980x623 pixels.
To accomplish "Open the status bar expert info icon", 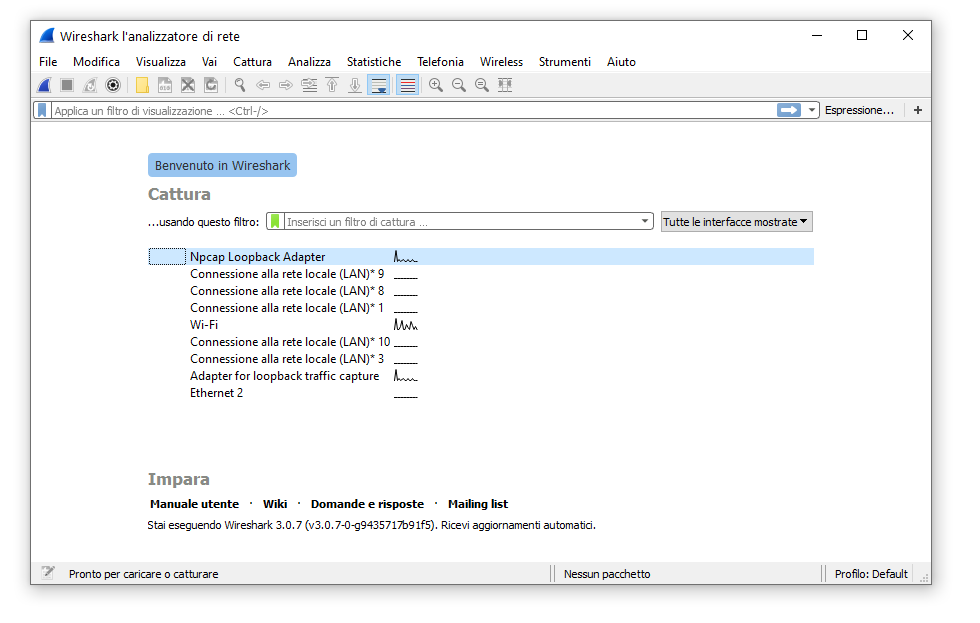I will pyautogui.click(x=48, y=572).
